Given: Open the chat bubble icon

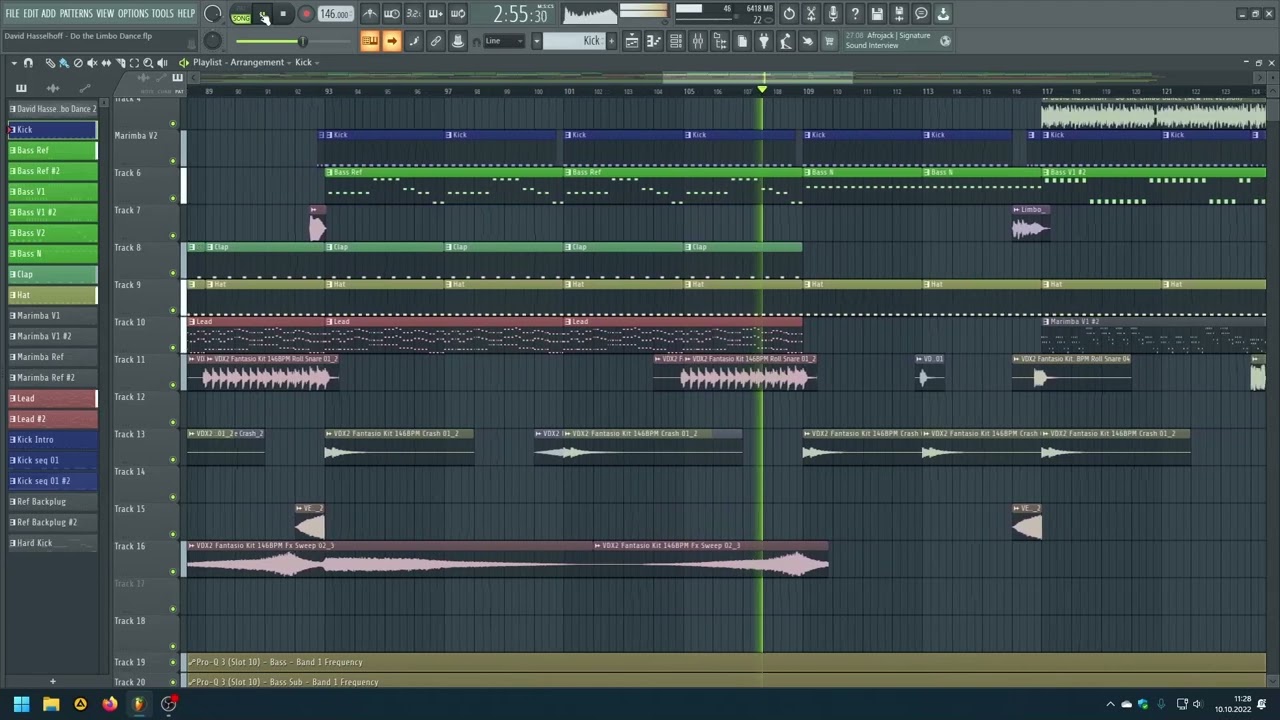Looking at the screenshot, I should (x=921, y=14).
